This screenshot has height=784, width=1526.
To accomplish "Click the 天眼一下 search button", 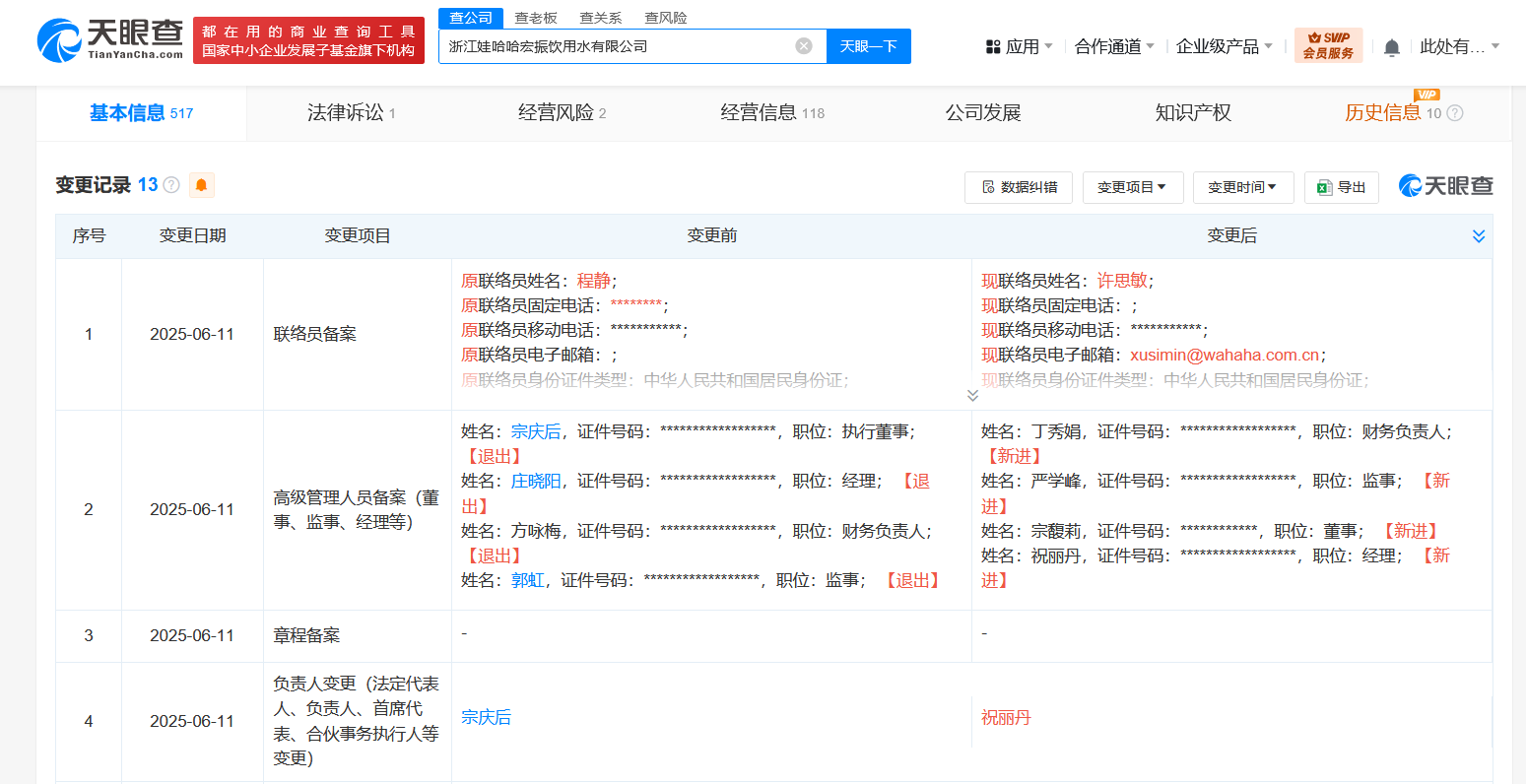I will click(x=868, y=46).
